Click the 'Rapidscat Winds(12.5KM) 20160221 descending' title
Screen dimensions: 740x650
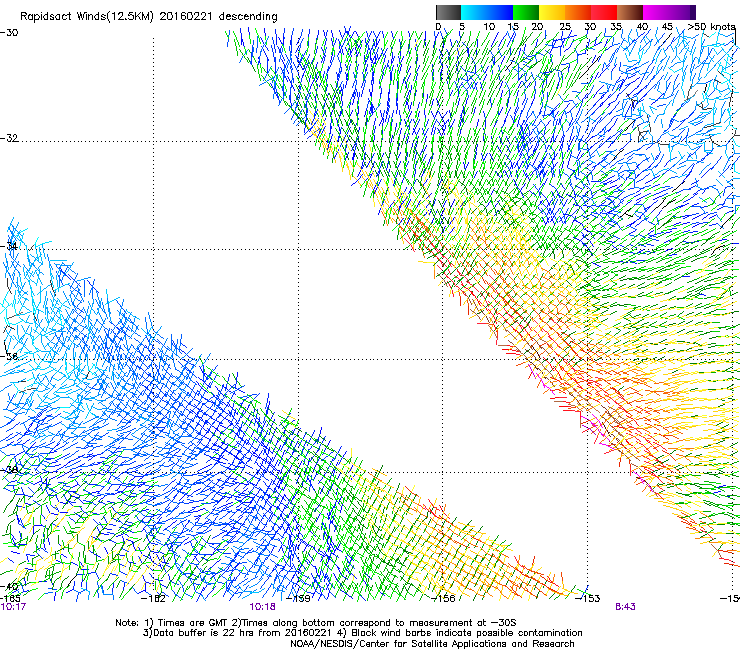click(x=149, y=17)
